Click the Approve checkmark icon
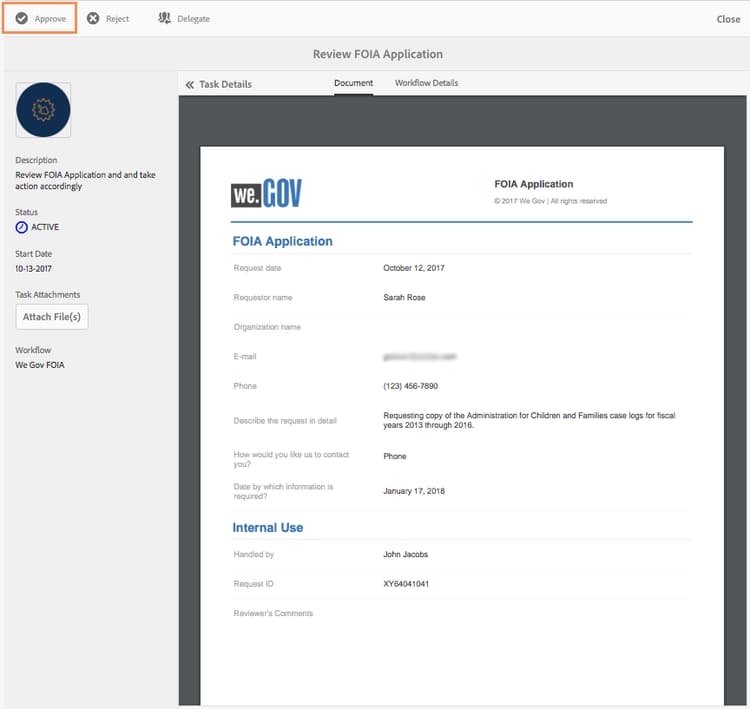750x709 pixels. tap(22, 19)
